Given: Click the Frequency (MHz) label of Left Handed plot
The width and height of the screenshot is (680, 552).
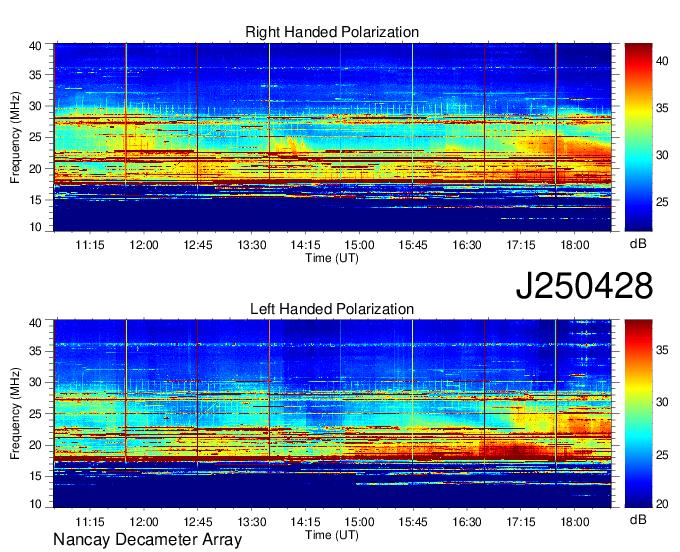Looking at the screenshot, I should tap(15, 414).
